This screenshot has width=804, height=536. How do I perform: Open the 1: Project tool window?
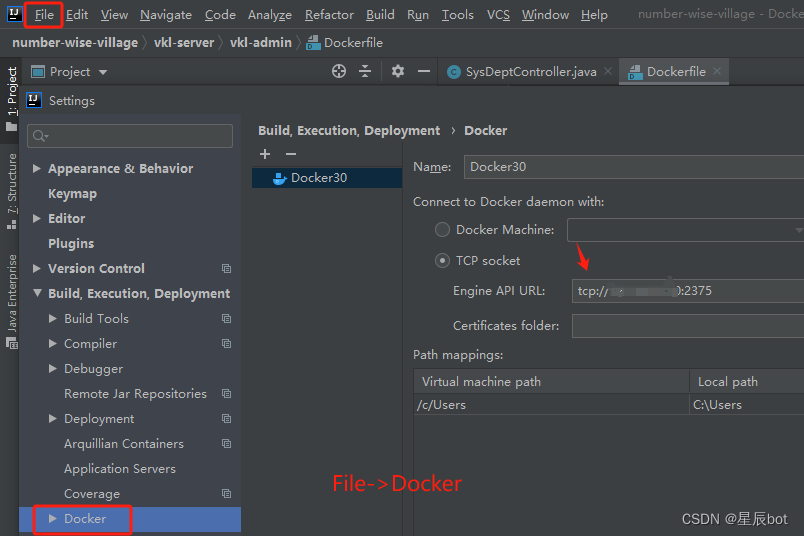point(11,98)
